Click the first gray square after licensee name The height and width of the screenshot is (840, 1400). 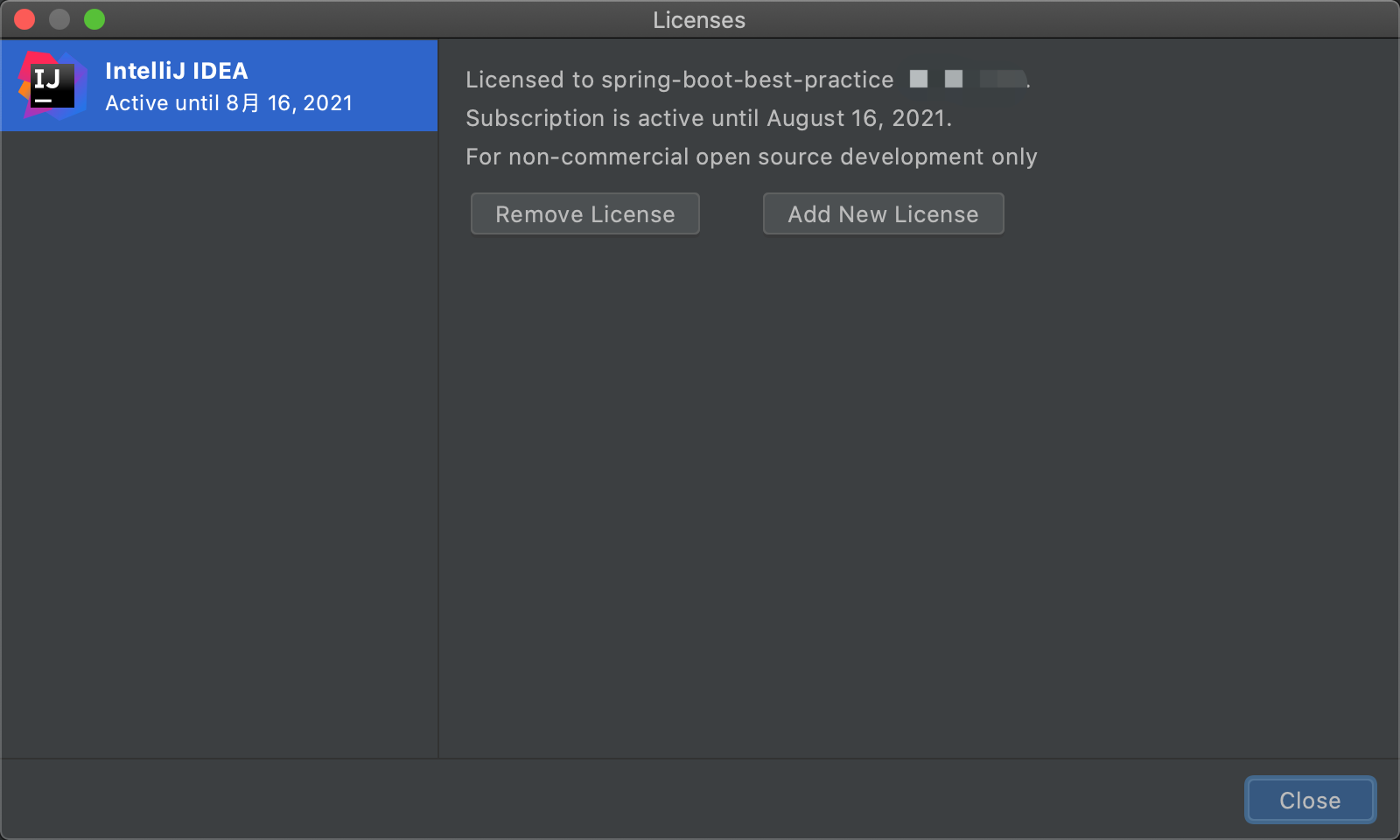point(919,79)
